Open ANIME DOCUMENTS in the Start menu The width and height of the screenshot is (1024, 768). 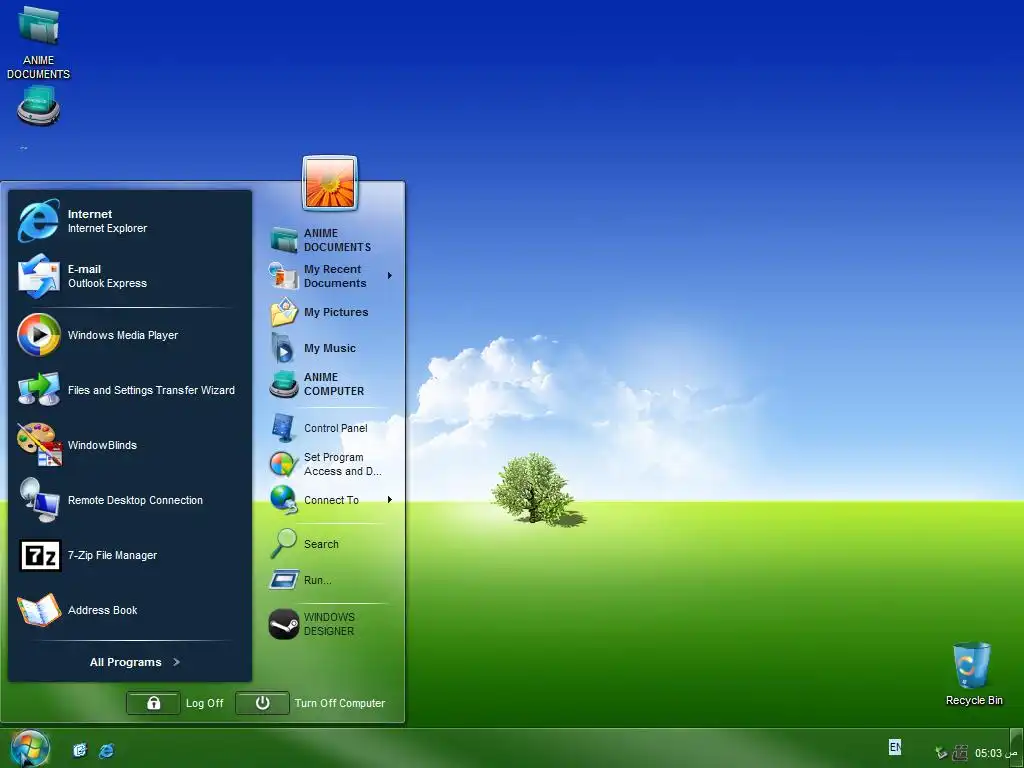(x=332, y=240)
